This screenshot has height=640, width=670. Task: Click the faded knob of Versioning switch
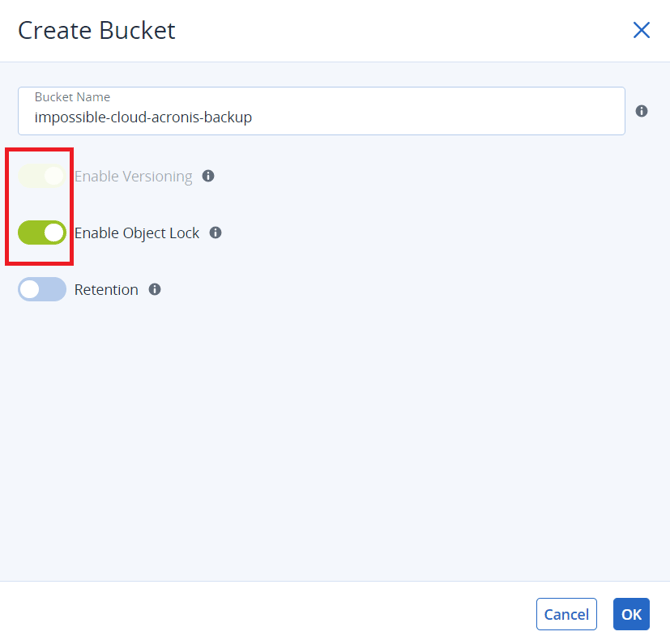click(x=54, y=176)
